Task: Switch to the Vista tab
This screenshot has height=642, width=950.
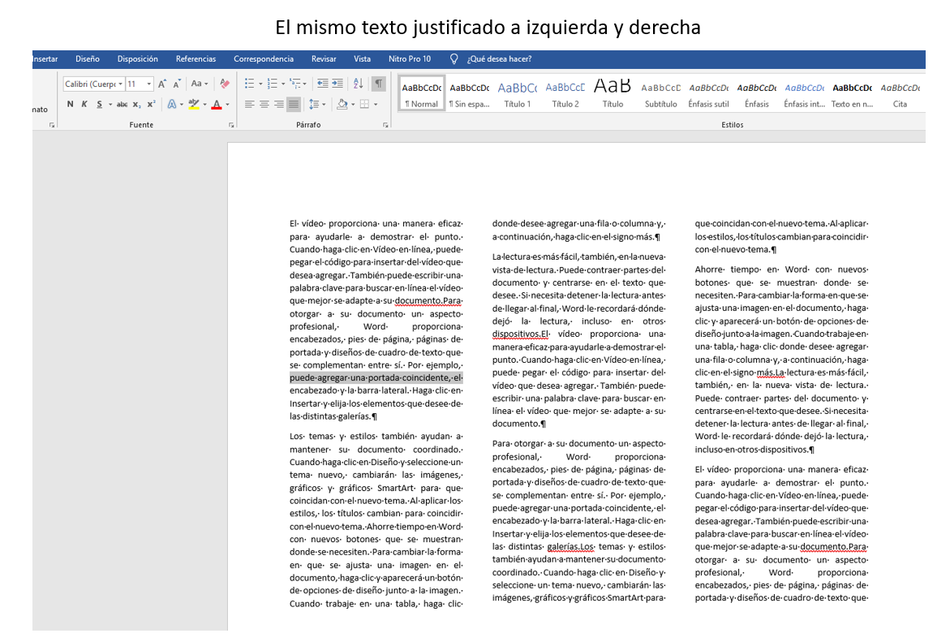Action: pos(361,59)
